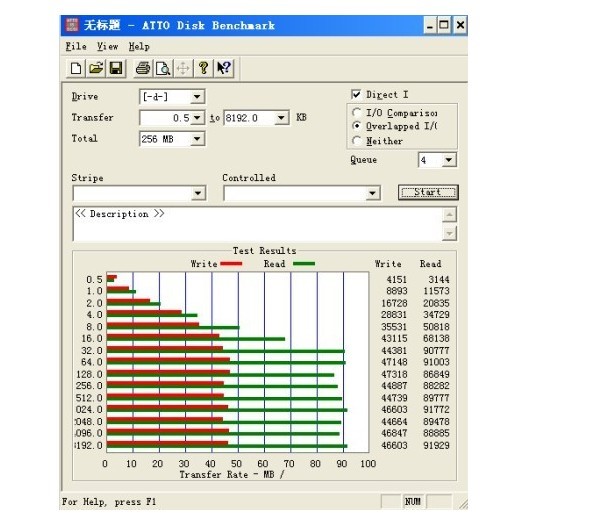
Task: Click the ATTO app icon in title bar
Action: [x=72, y=24]
